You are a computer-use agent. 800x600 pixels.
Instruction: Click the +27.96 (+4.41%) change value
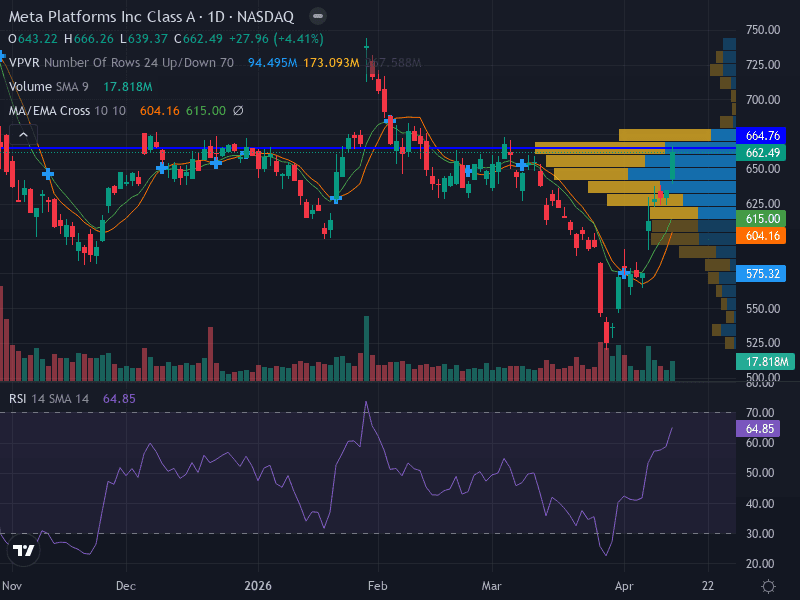[276, 39]
